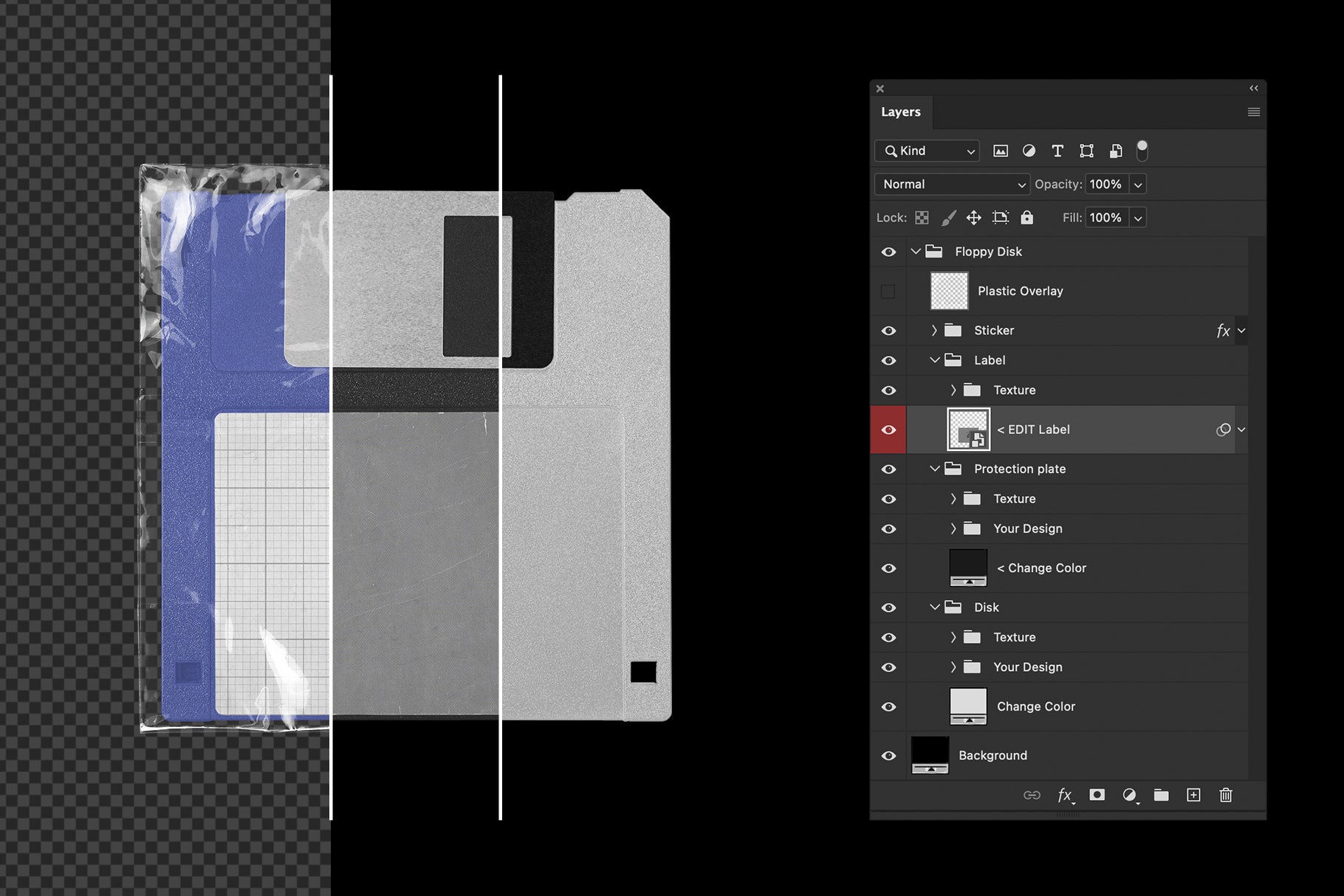Create a new adjustment layer

[x=1131, y=795]
